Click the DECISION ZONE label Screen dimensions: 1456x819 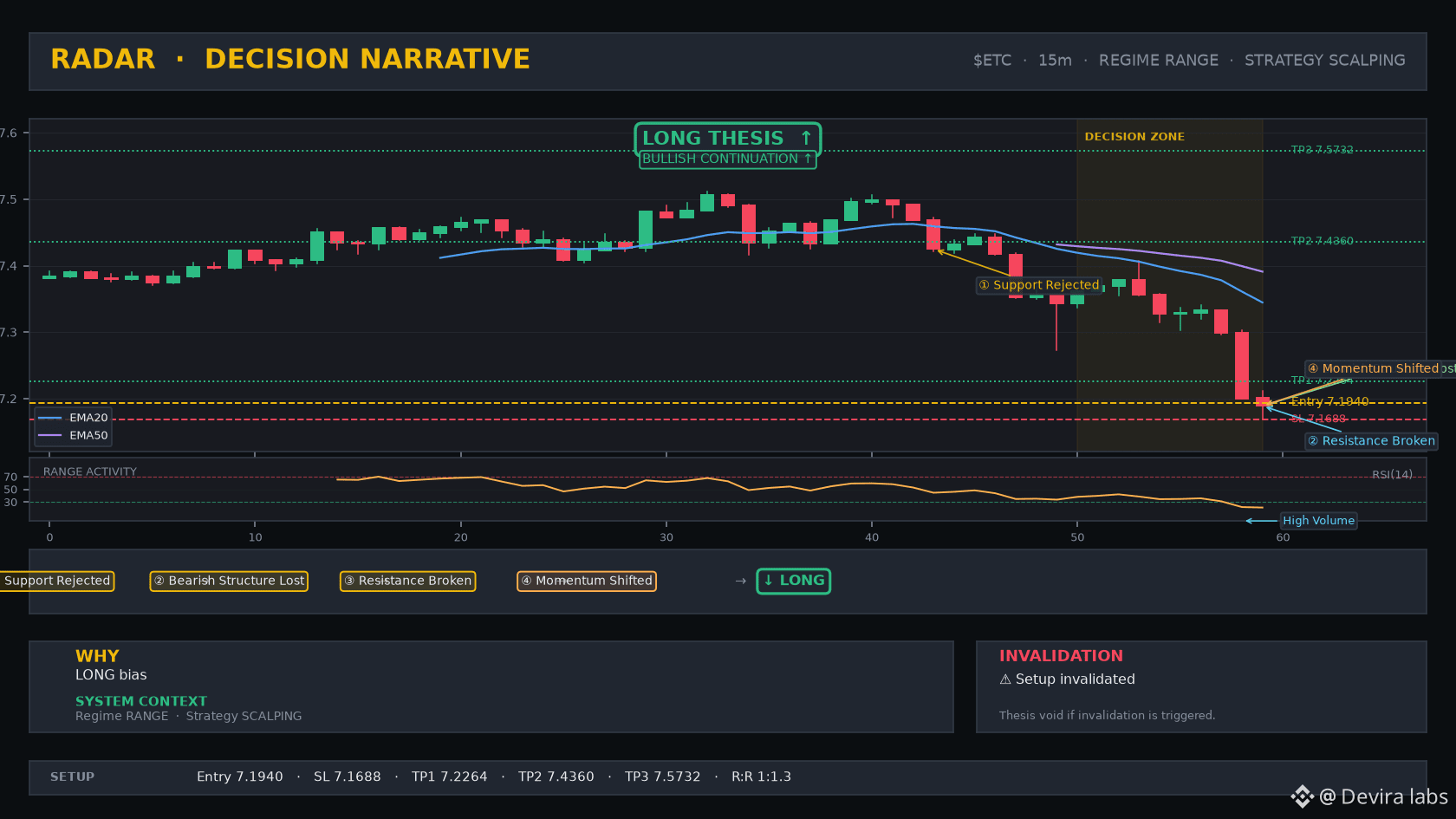1134,137
